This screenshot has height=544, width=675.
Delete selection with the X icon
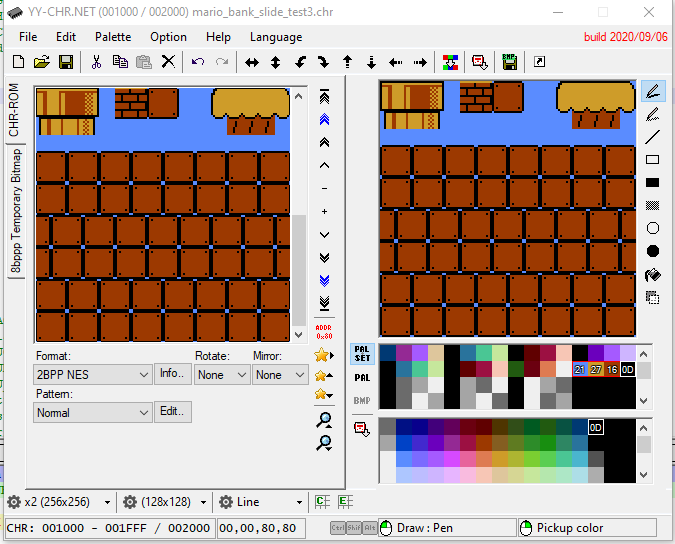coord(168,62)
